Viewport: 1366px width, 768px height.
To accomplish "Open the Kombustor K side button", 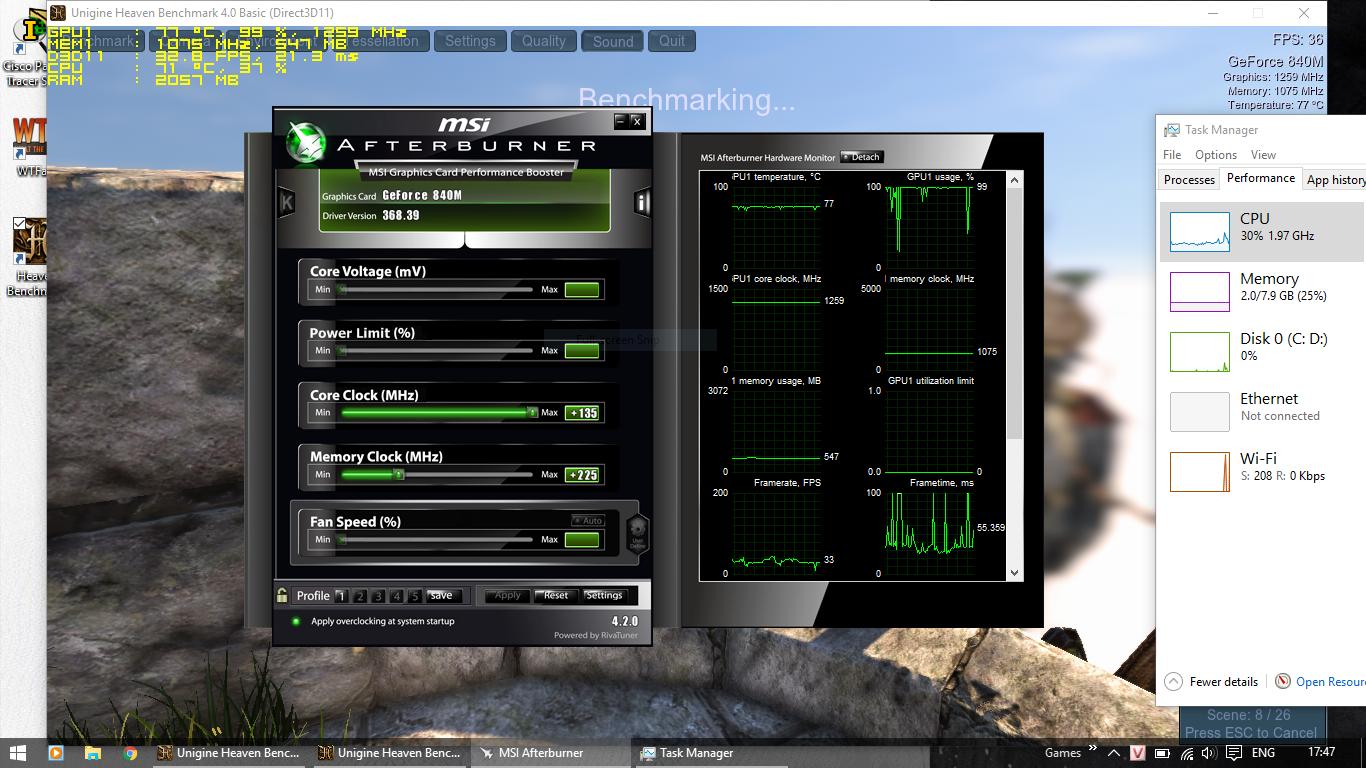I will click(x=287, y=203).
